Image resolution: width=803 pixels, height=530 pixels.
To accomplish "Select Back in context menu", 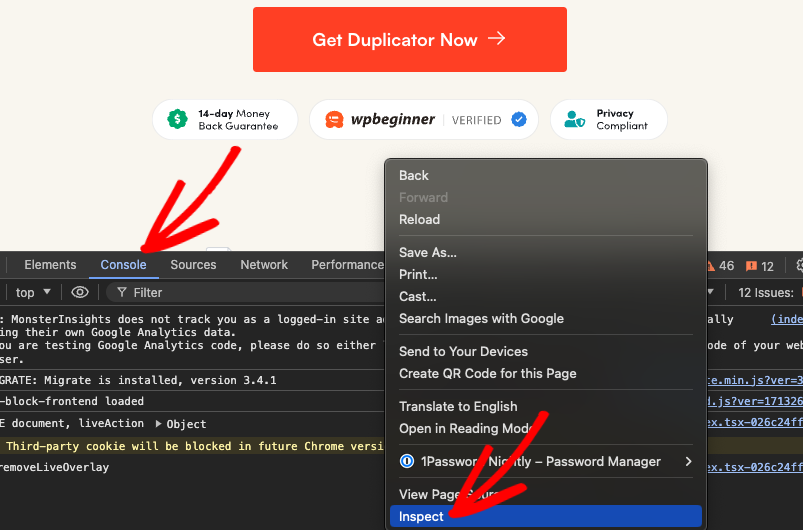I will tap(546, 176).
